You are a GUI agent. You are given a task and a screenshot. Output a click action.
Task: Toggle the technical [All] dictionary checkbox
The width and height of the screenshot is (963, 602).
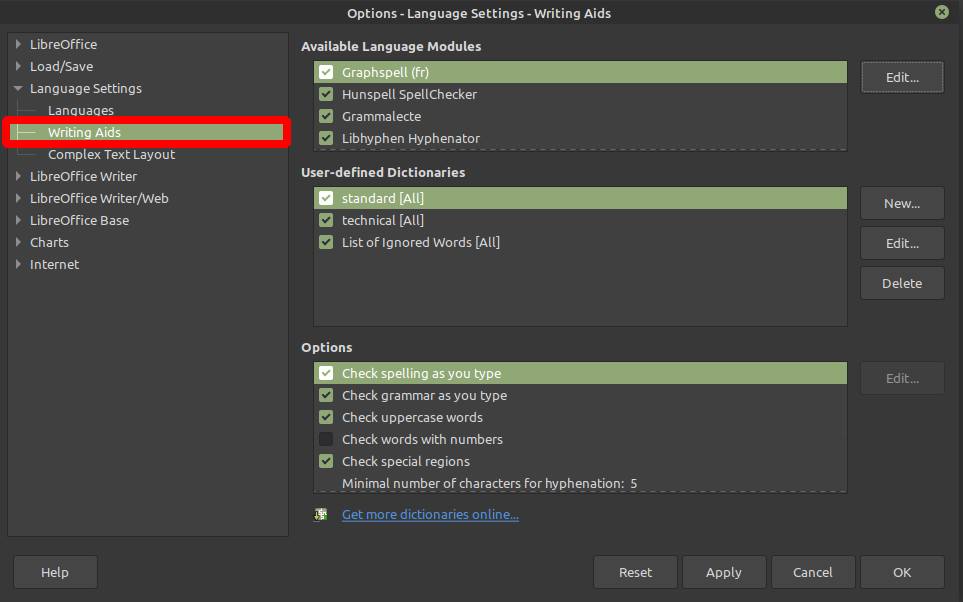(326, 220)
